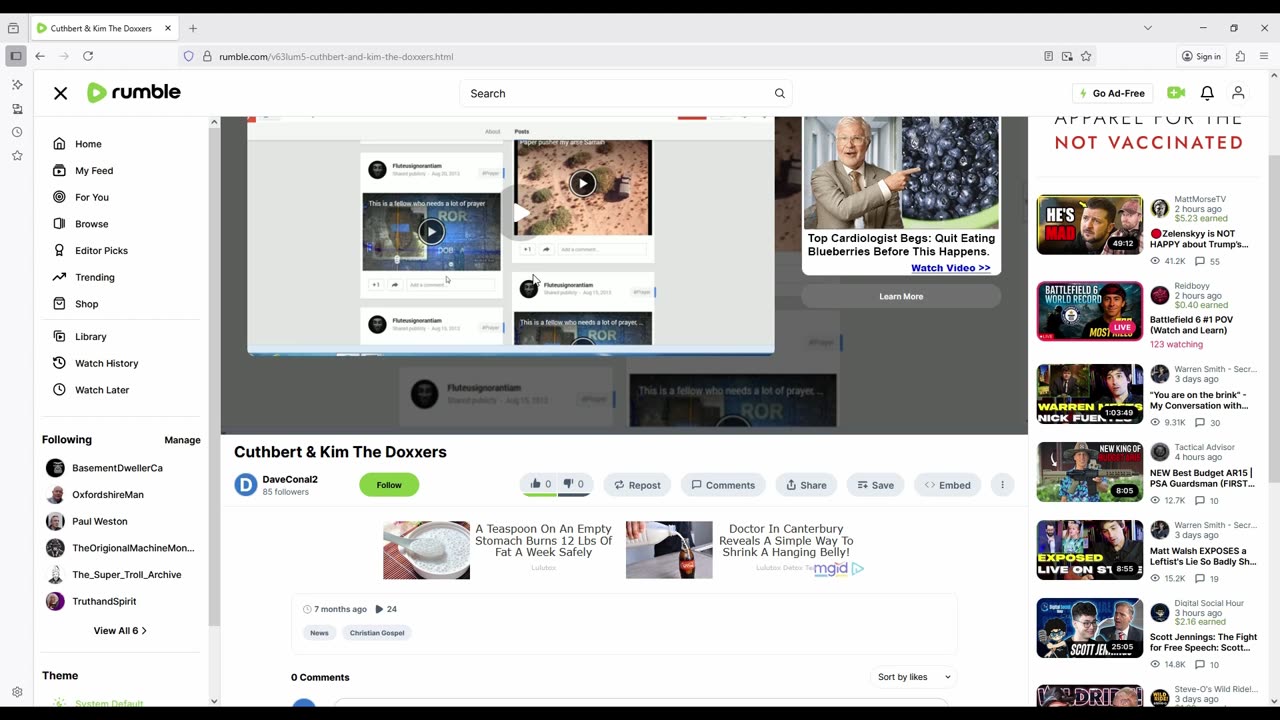Bookmark the page with star icon
Screen dimensions: 1280x720
pyautogui.click(x=1086, y=56)
